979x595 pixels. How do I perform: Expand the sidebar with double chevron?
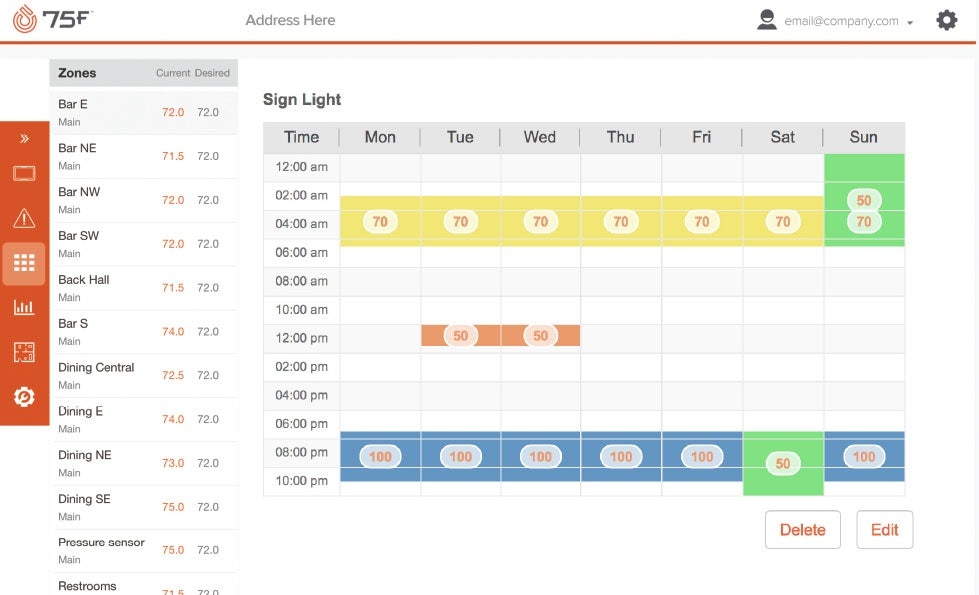click(24, 138)
